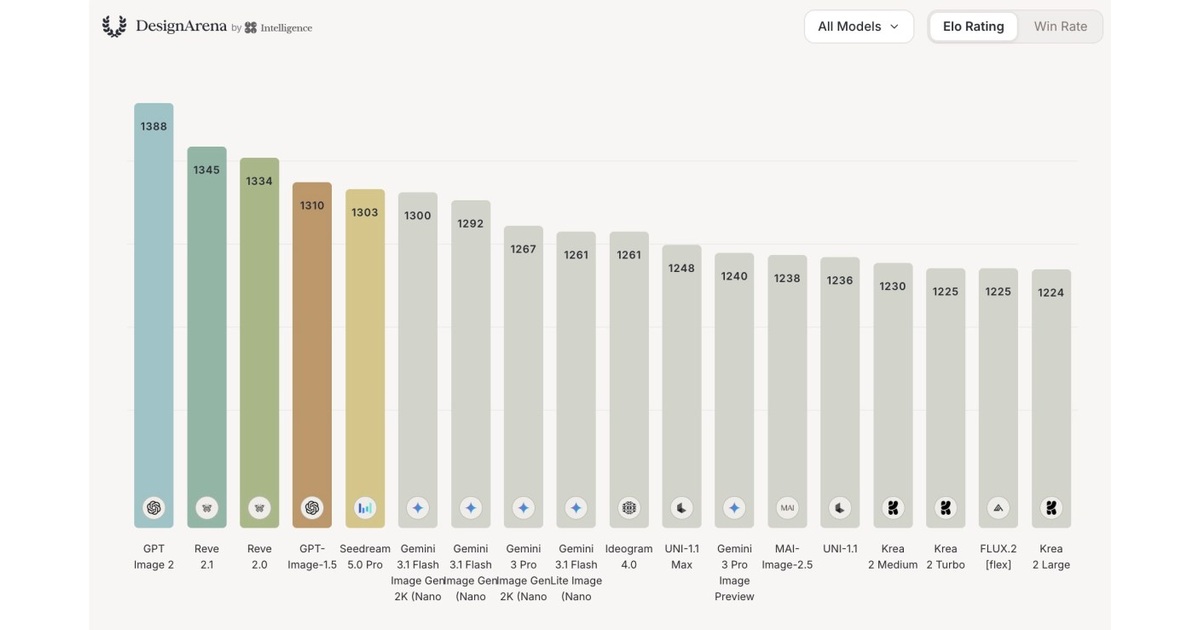The height and width of the screenshot is (630, 1200).
Task: Click the FLUX.2 [flex] triangle icon
Action: pyautogui.click(x=998, y=508)
